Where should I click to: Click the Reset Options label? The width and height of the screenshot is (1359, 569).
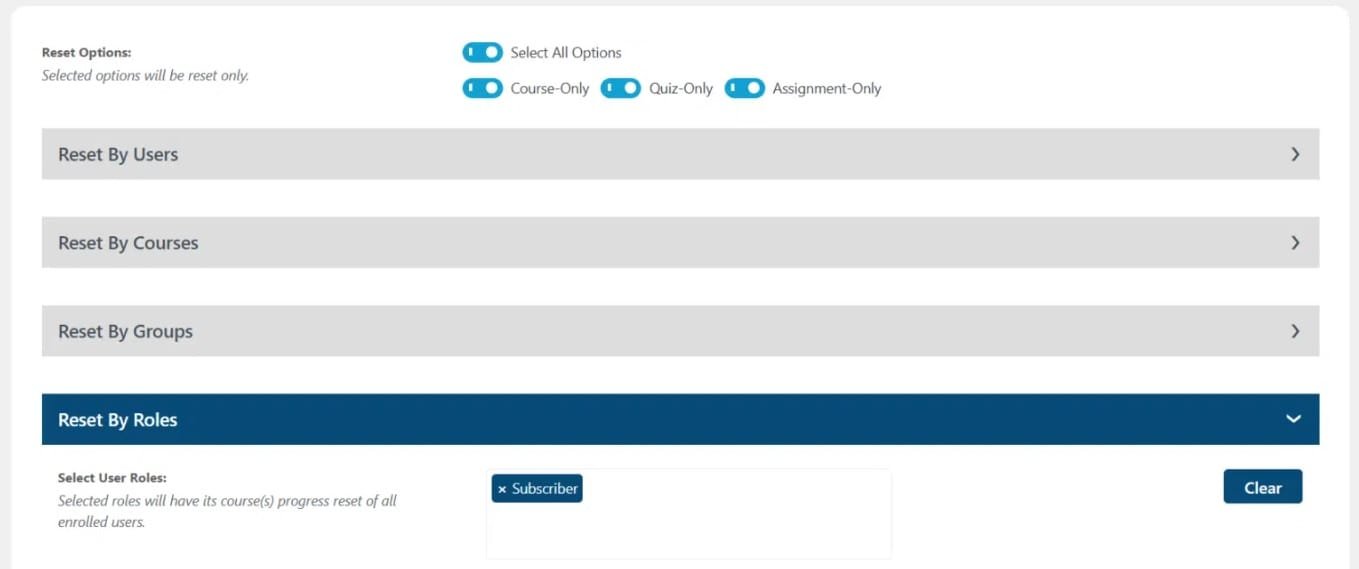point(87,53)
